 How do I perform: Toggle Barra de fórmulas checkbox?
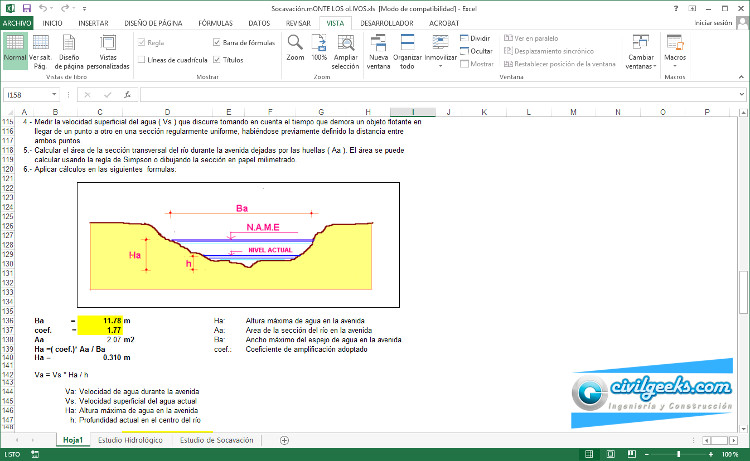[x=217, y=43]
